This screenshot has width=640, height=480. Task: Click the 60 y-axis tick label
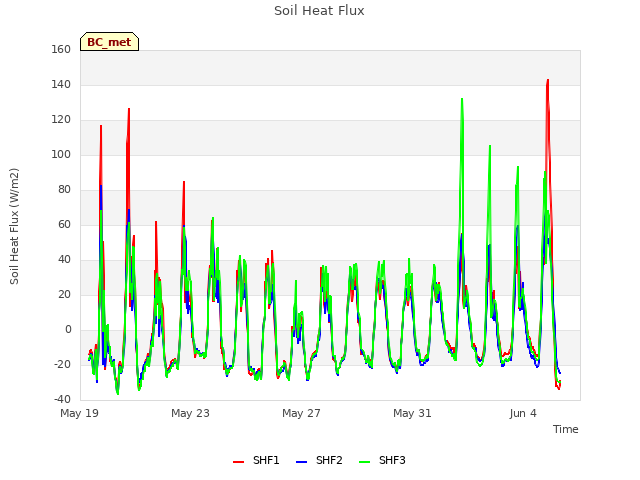pyautogui.click(x=64, y=224)
